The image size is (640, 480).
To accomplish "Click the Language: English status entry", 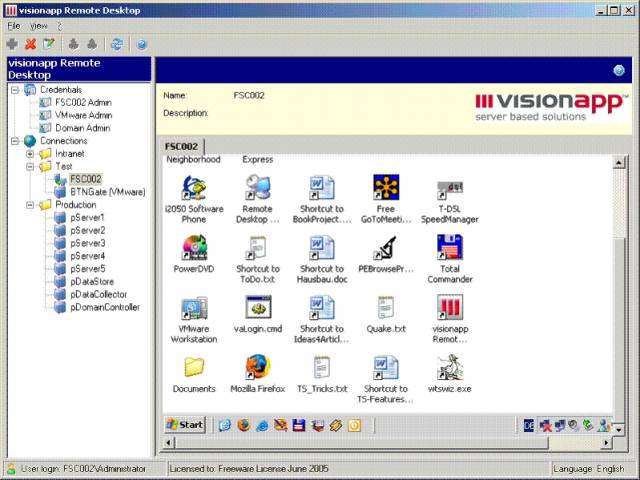I will tap(589, 469).
